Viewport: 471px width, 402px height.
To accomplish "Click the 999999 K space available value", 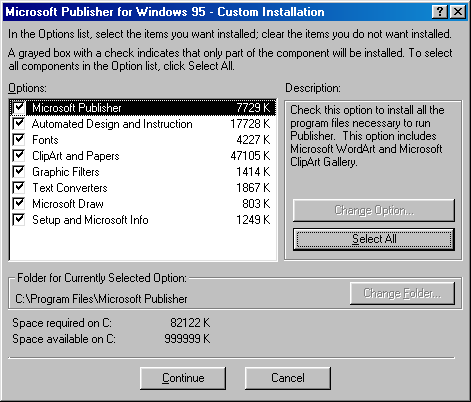I will click(187, 339).
